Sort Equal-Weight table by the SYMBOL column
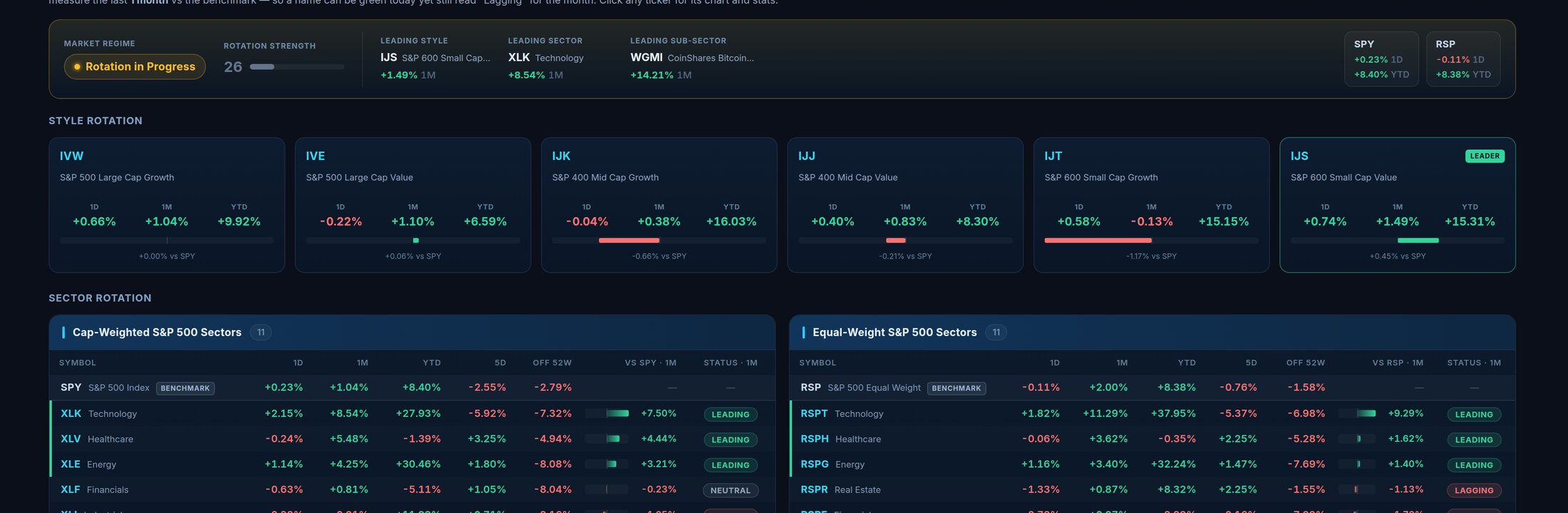The image size is (1568, 513). coord(817,363)
